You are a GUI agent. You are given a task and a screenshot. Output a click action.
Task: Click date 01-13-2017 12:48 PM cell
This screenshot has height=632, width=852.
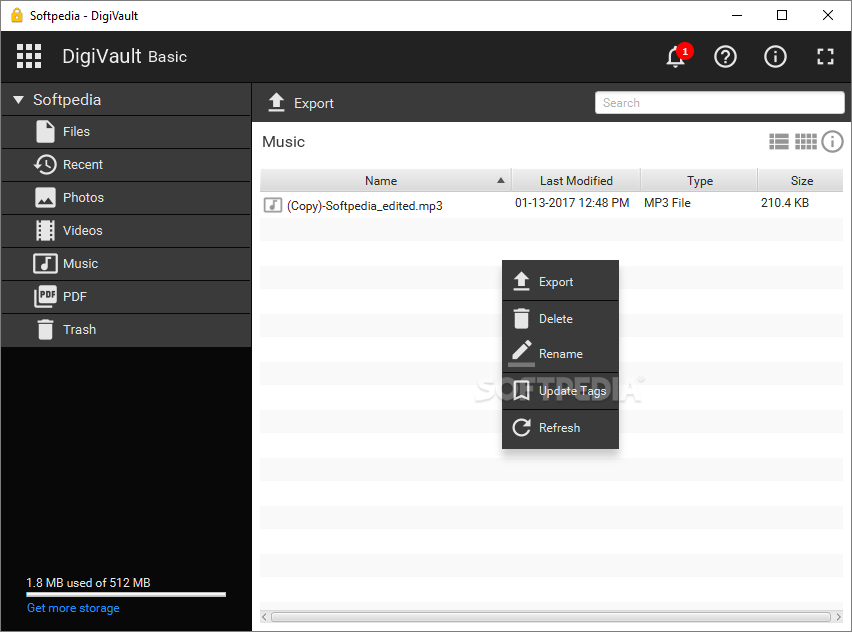point(572,203)
